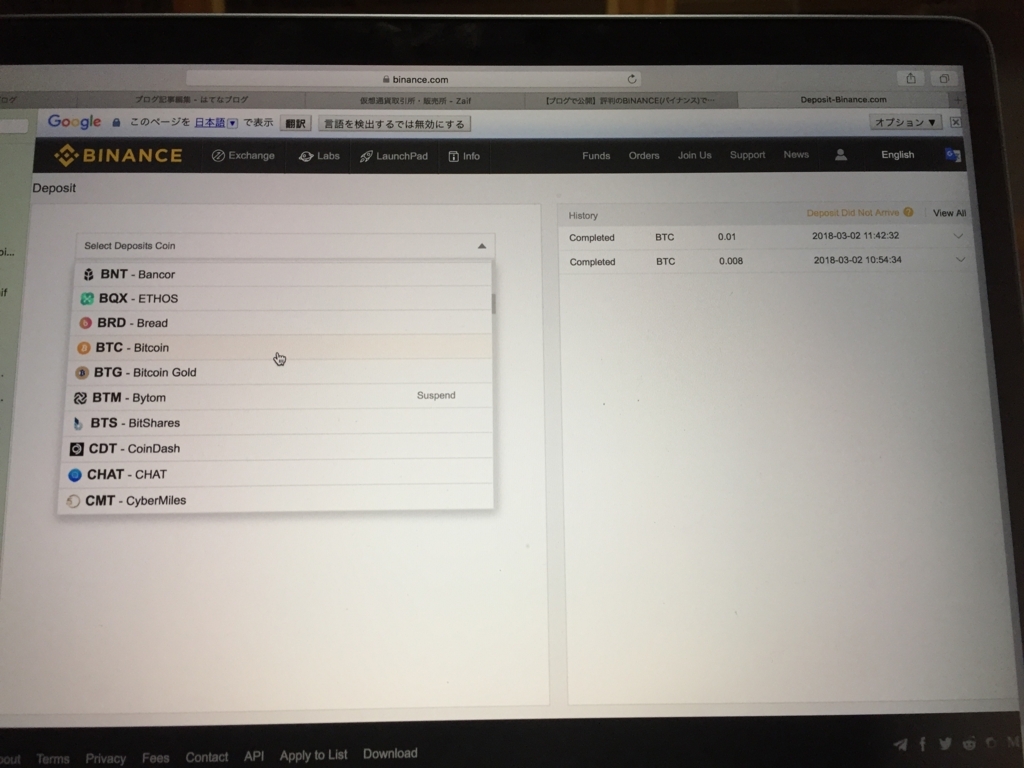Click the Safari reload page icon
The image size is (1024, 768).
click(x=632, y=79)
